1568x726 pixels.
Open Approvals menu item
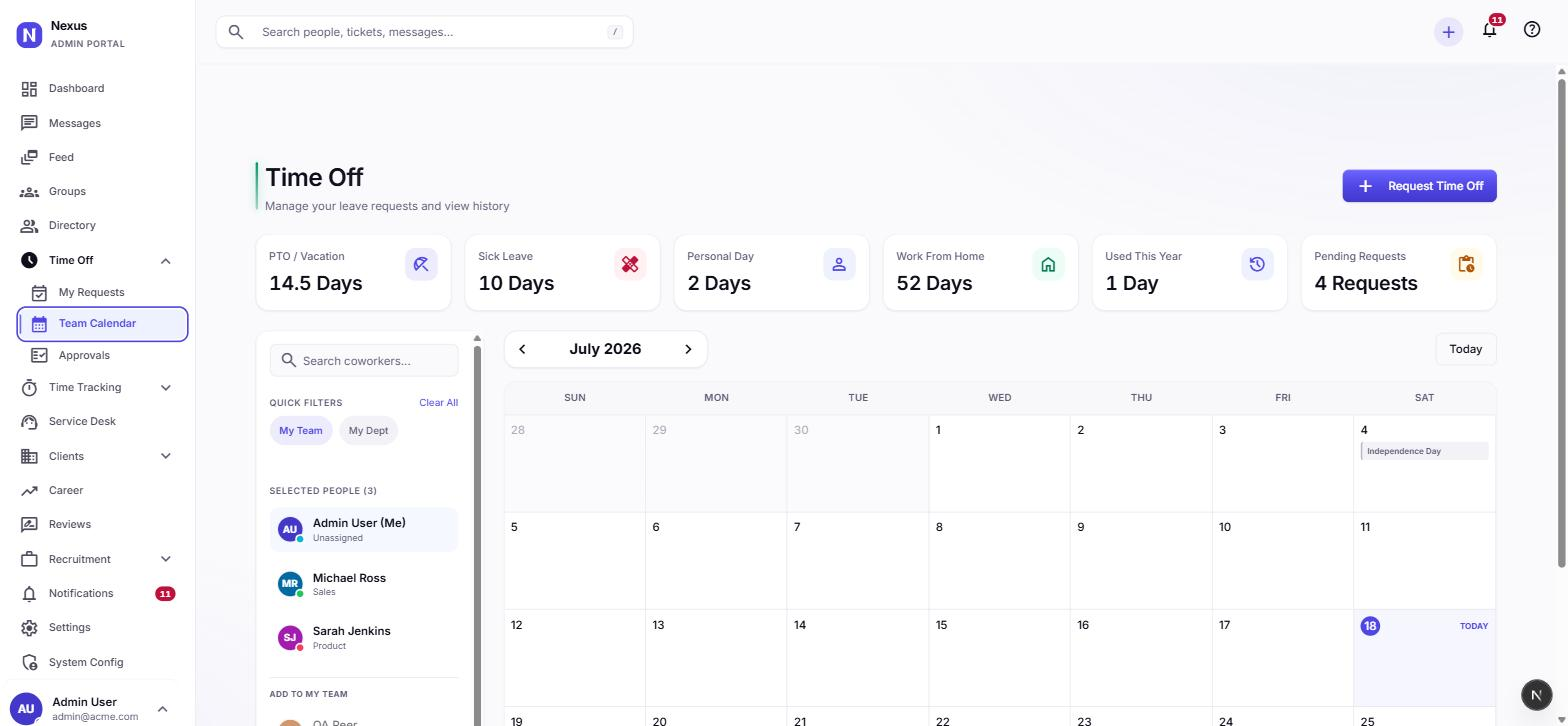102,355
